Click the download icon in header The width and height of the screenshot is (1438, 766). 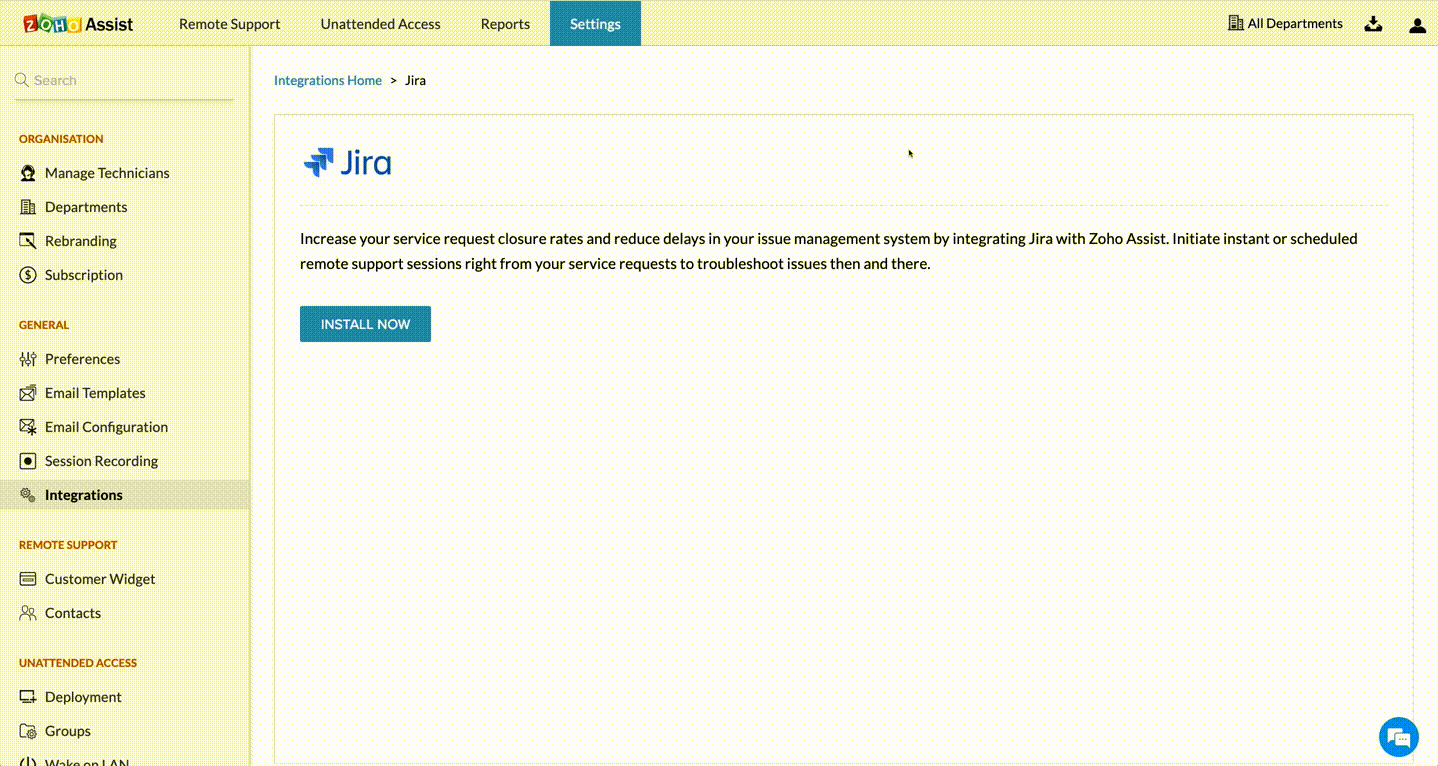pos(1373,24)
